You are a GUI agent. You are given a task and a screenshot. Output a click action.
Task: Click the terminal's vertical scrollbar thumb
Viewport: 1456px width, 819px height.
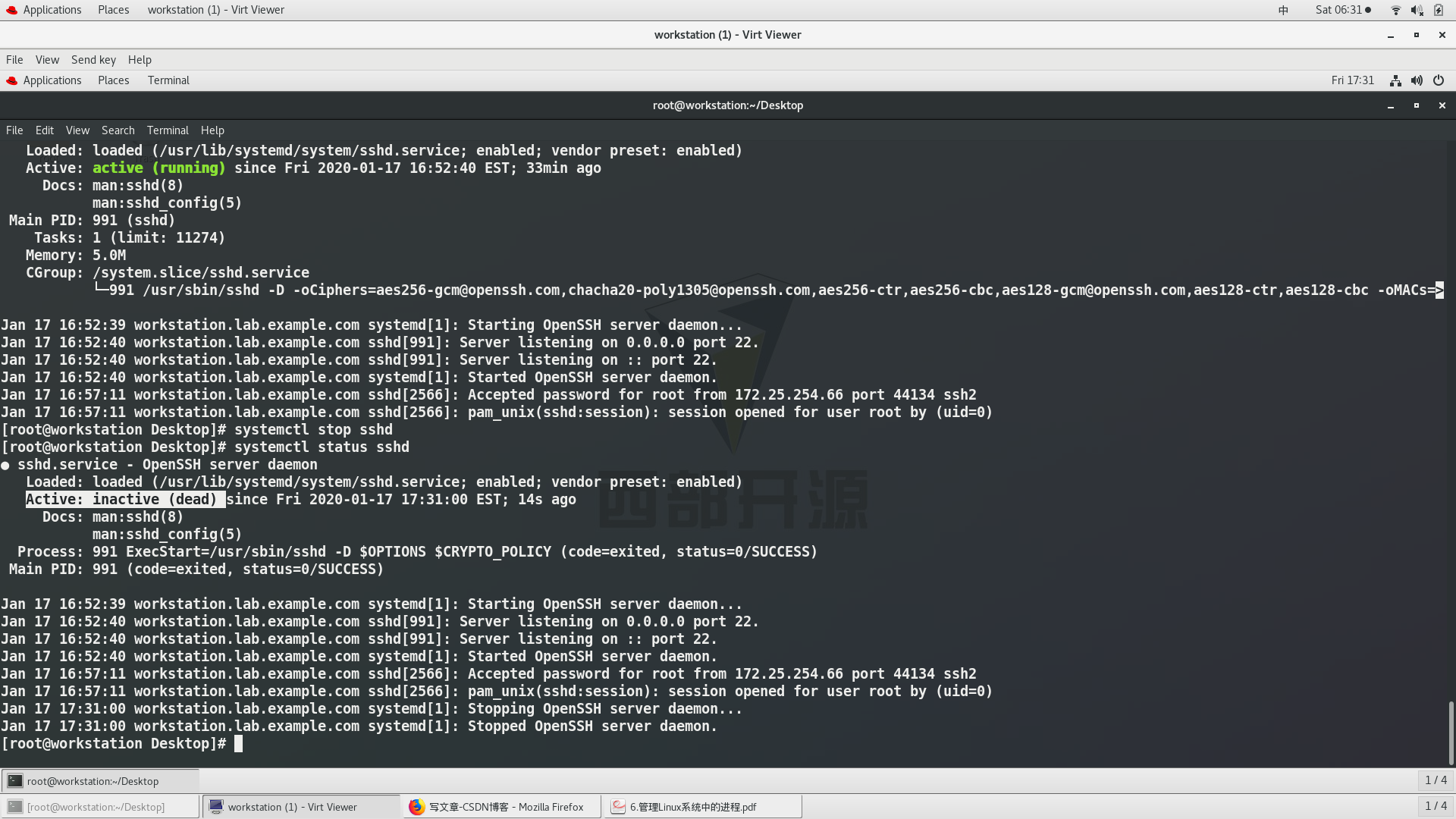[x=1451, y=732]
